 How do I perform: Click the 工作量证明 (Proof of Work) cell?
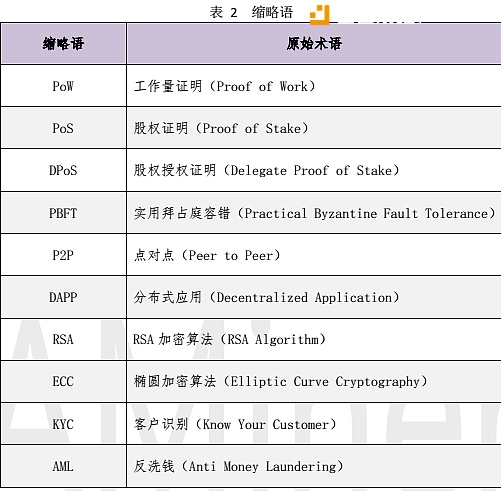(x=314, y=86)
